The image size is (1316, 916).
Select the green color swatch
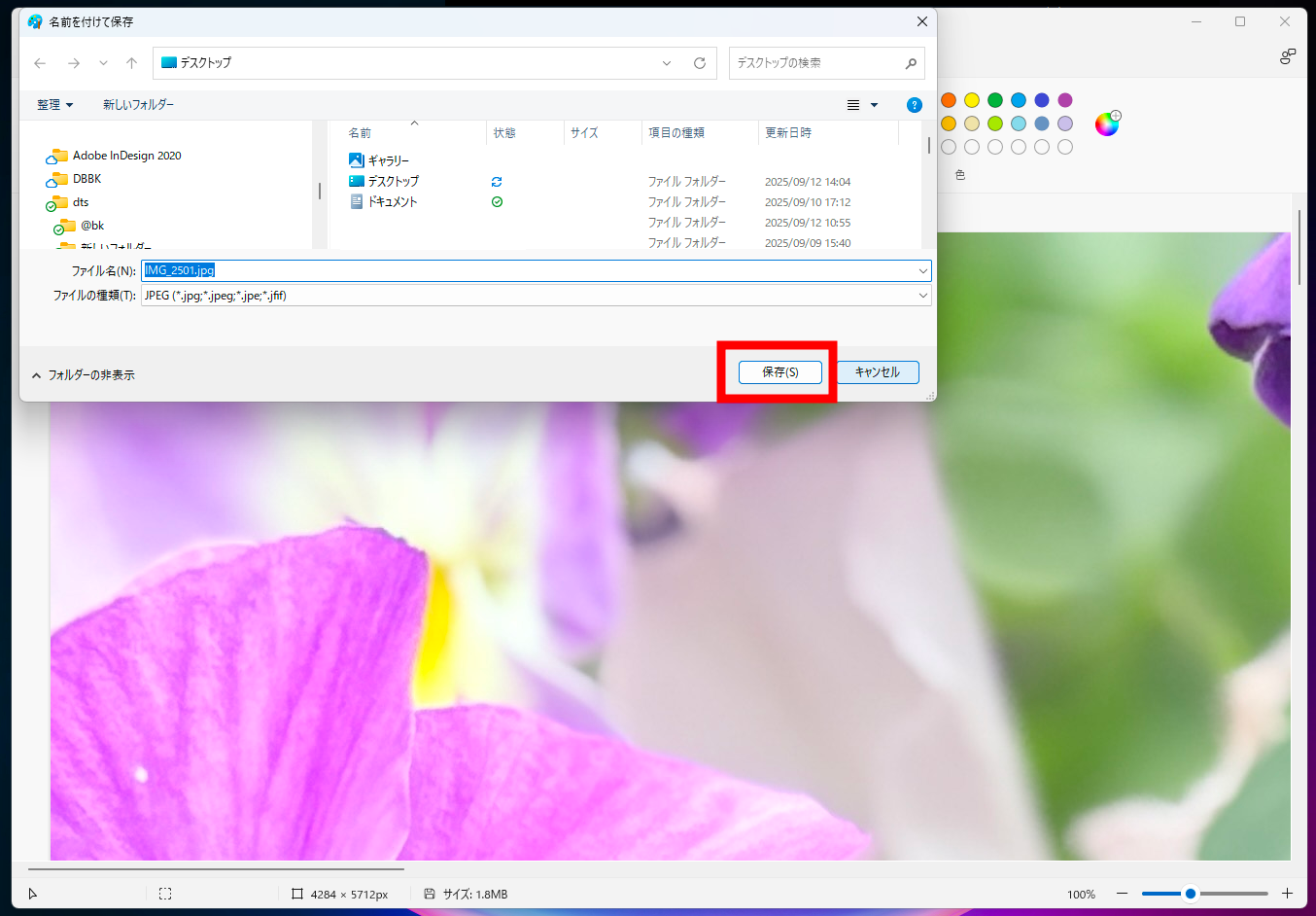point(995,100)
